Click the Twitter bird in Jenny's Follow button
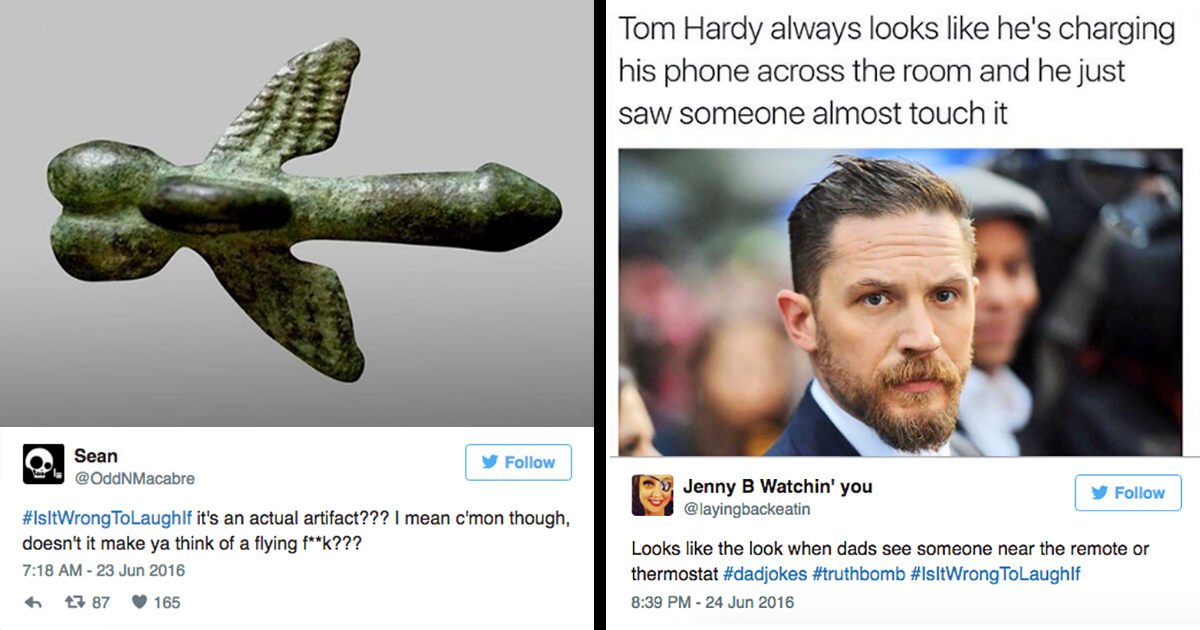This screenshot has height=630, width=1200. [1100, 493]
